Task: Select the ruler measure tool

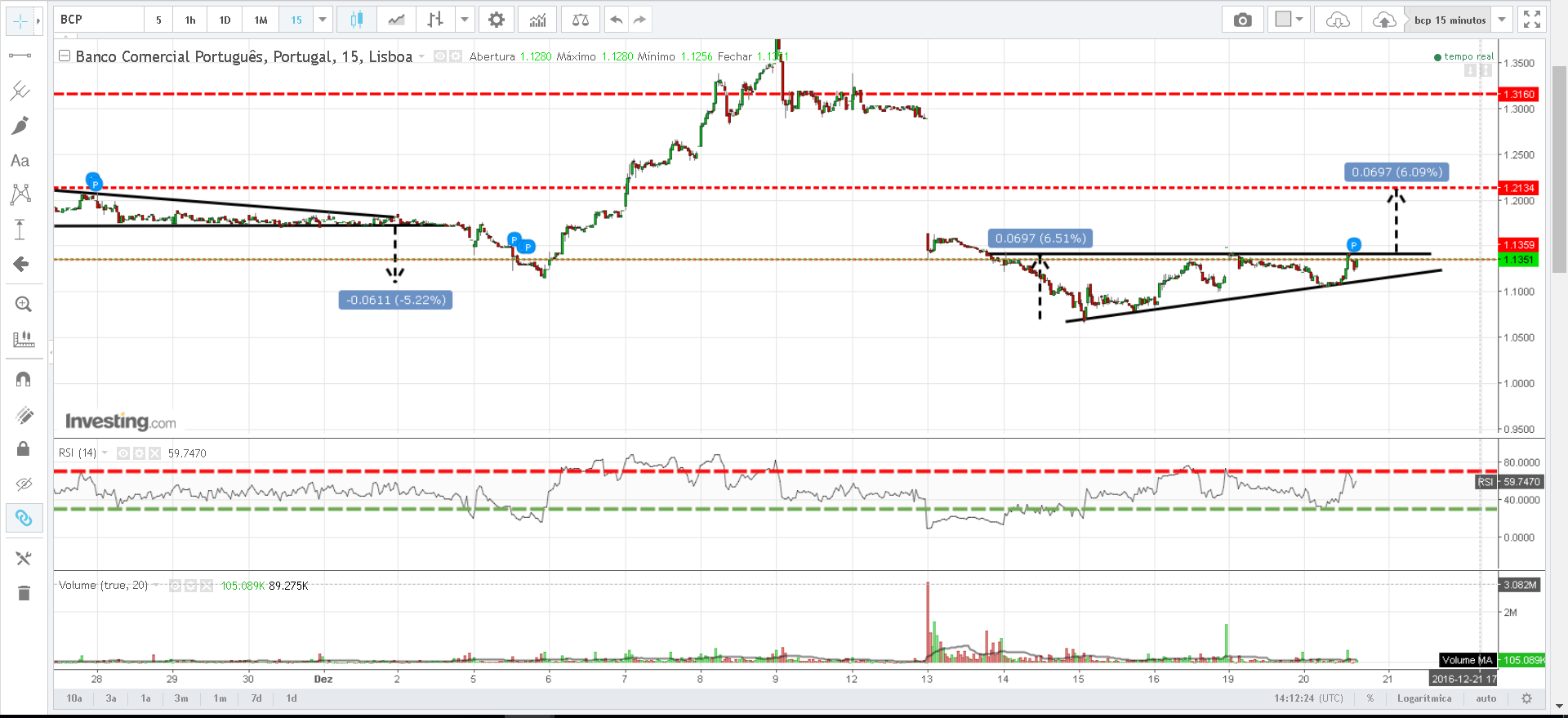Action: pos(24,339)
